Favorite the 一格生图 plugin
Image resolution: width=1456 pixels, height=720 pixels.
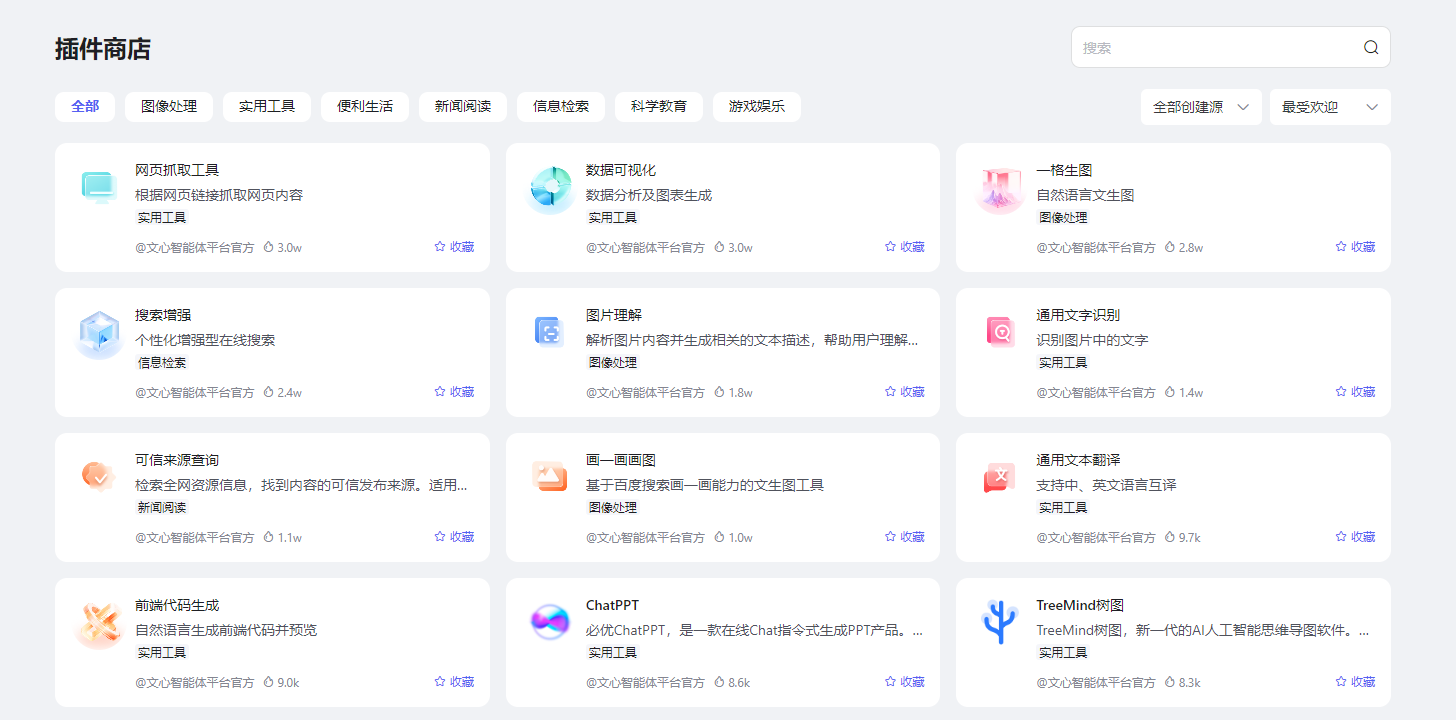[x=1355, y=247]
